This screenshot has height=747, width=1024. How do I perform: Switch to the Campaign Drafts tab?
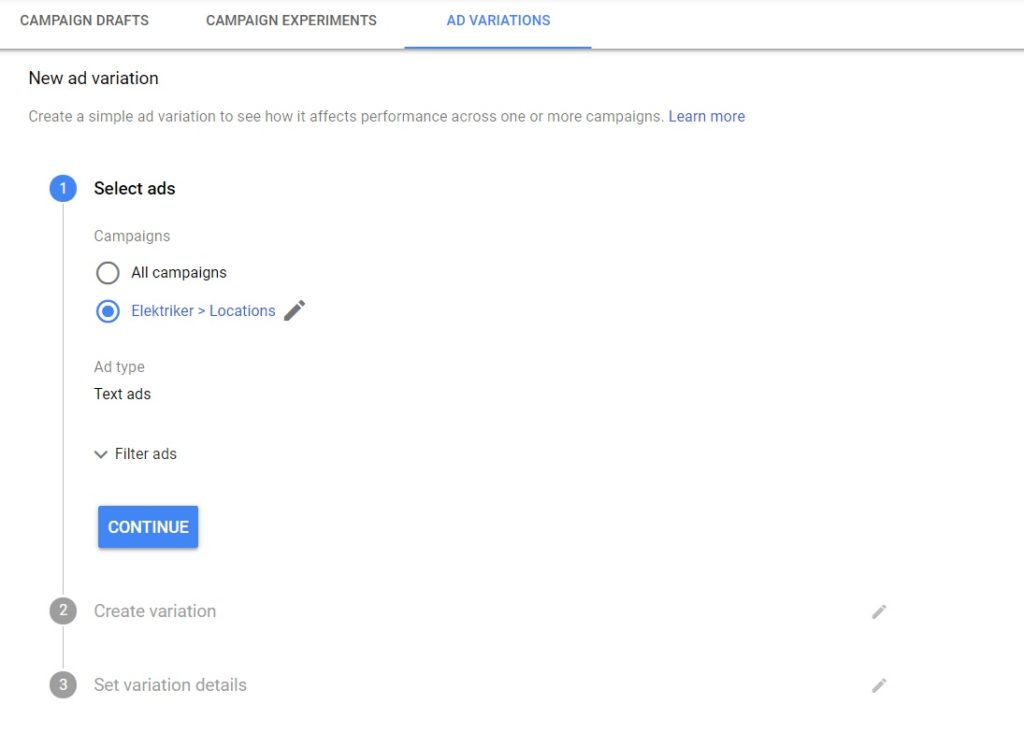pos(84,20)
